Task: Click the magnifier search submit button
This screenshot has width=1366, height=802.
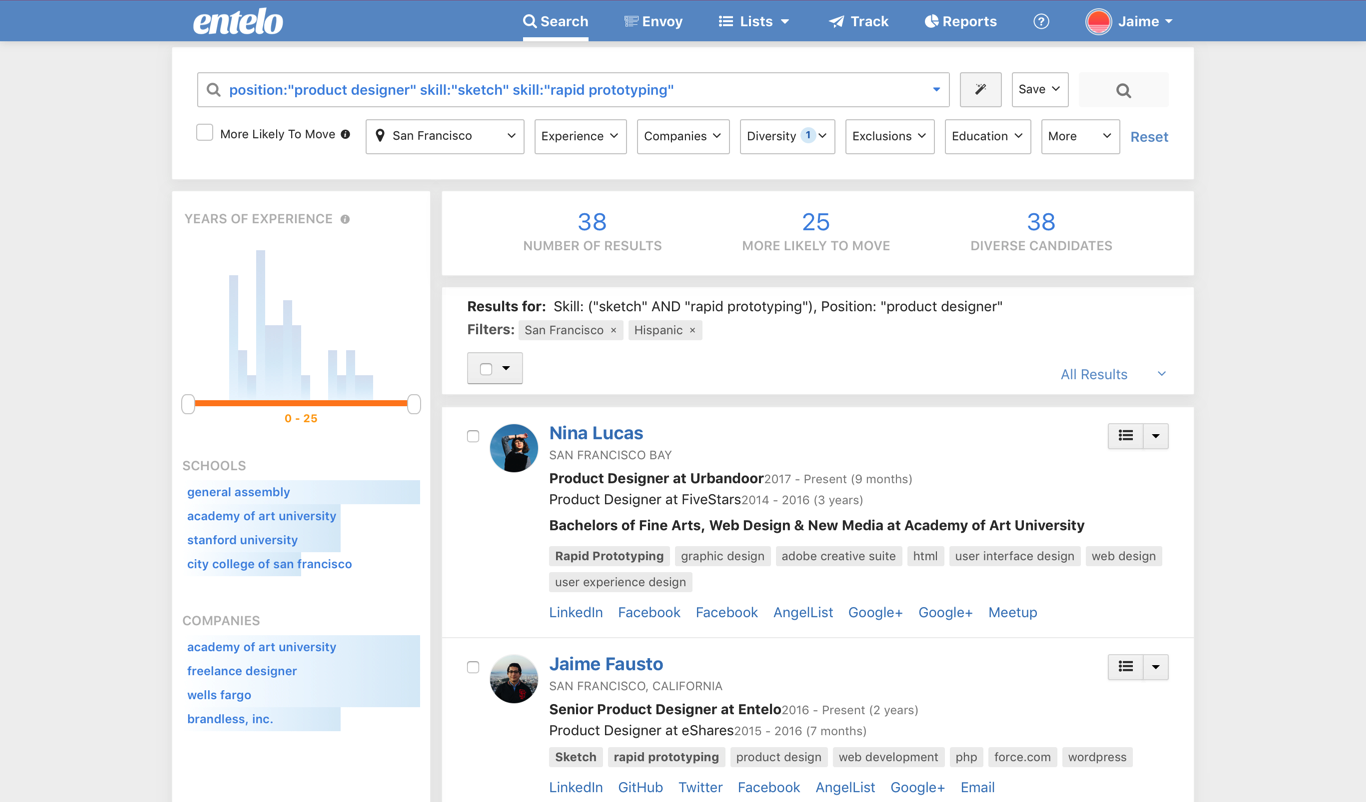Action: (x=1123, y=90)
